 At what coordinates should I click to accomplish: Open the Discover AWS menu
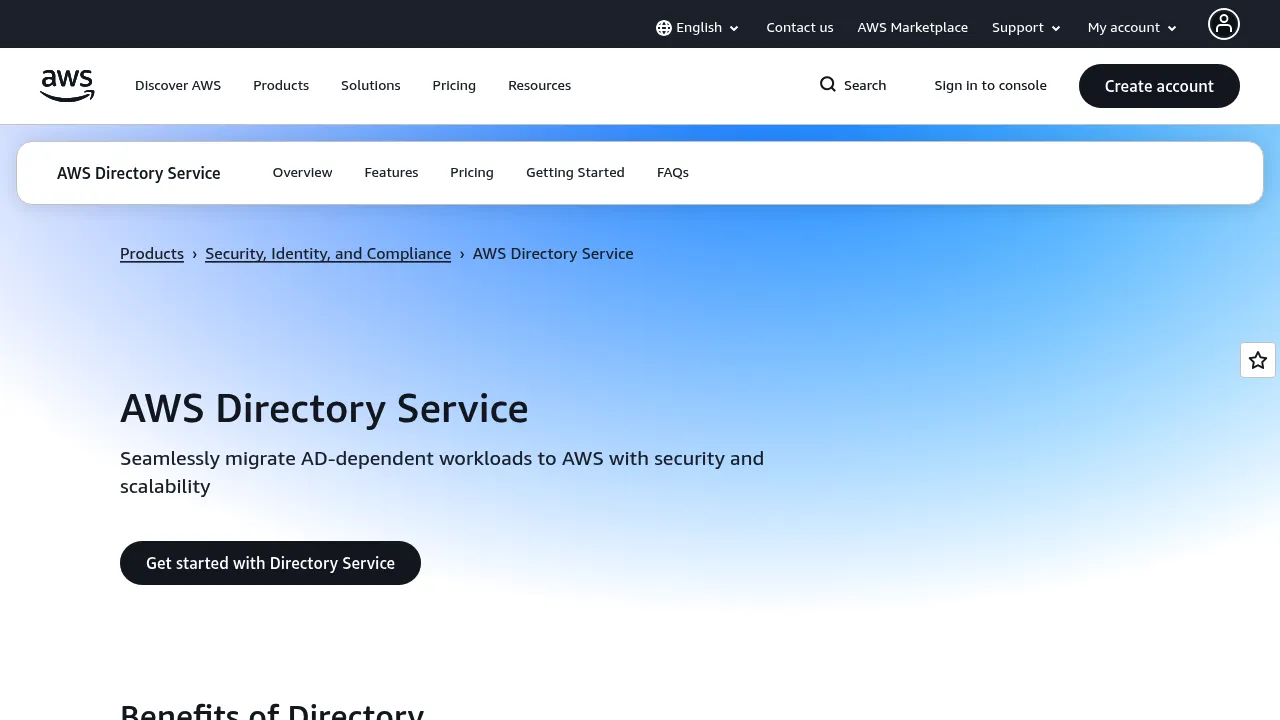(x=178, y=86)
